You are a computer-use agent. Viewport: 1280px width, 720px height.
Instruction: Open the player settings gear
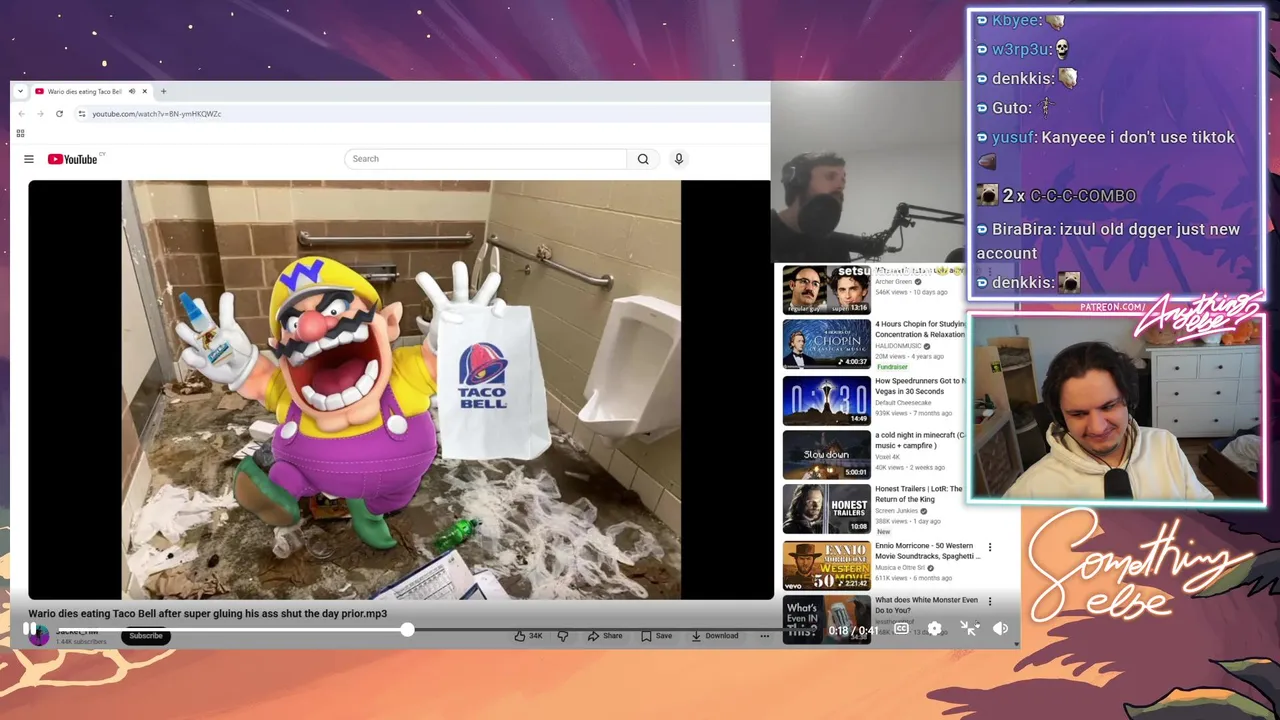pyautogui.click(x=934, y=629)
